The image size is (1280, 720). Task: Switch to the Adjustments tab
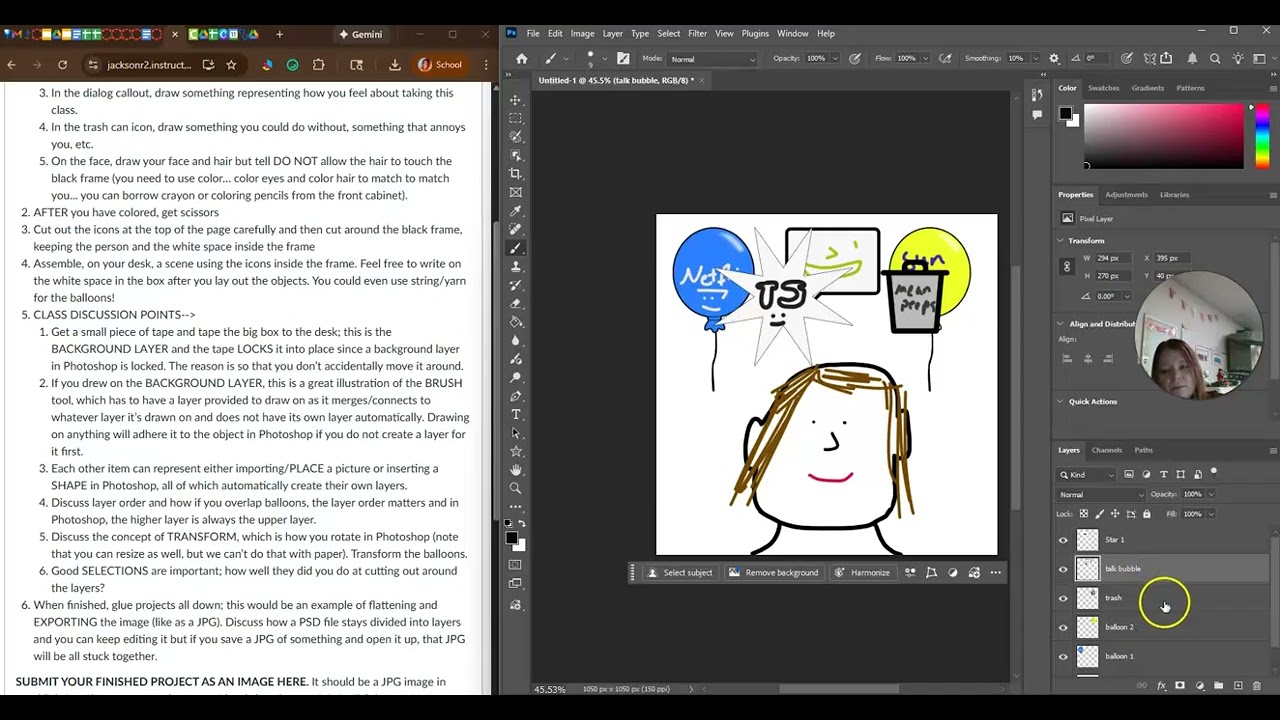[x=1126, y=195]
